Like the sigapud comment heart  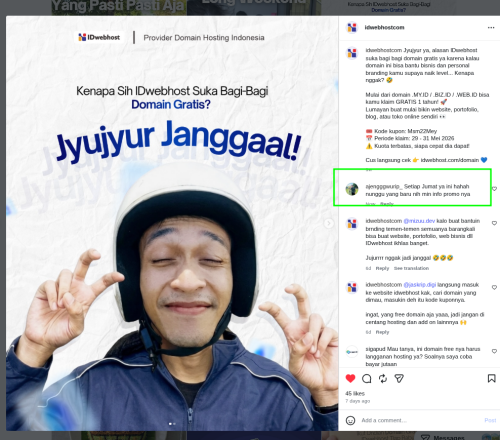[x=494, y=351]
